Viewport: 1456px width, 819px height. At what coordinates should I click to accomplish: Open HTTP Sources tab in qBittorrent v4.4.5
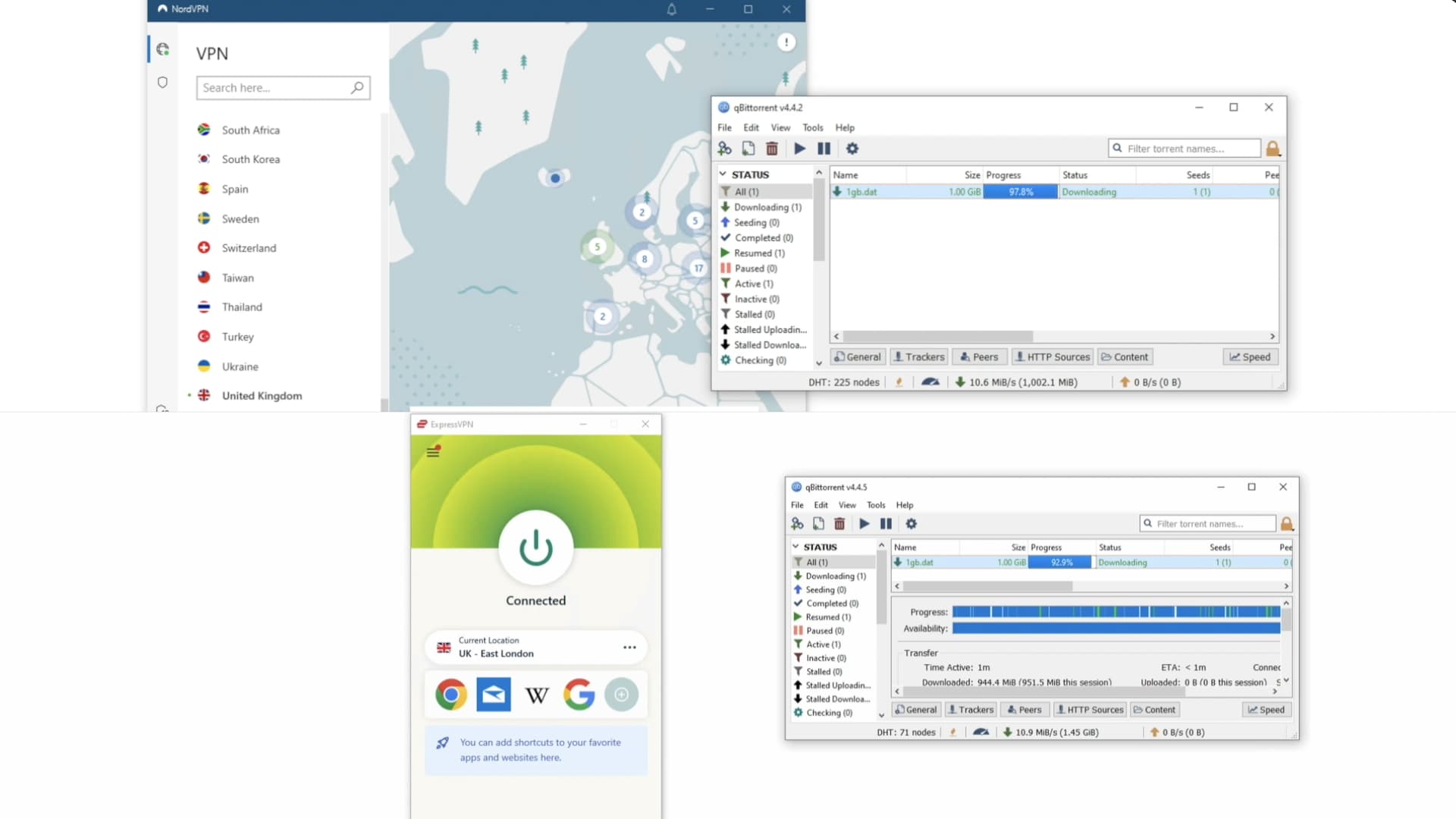pyautogui.click(x=1090, y=710)
